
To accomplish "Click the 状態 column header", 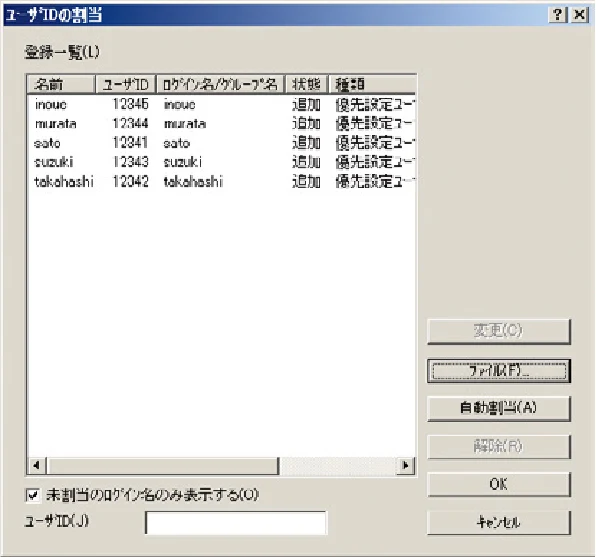I will (x=306, y=84).
